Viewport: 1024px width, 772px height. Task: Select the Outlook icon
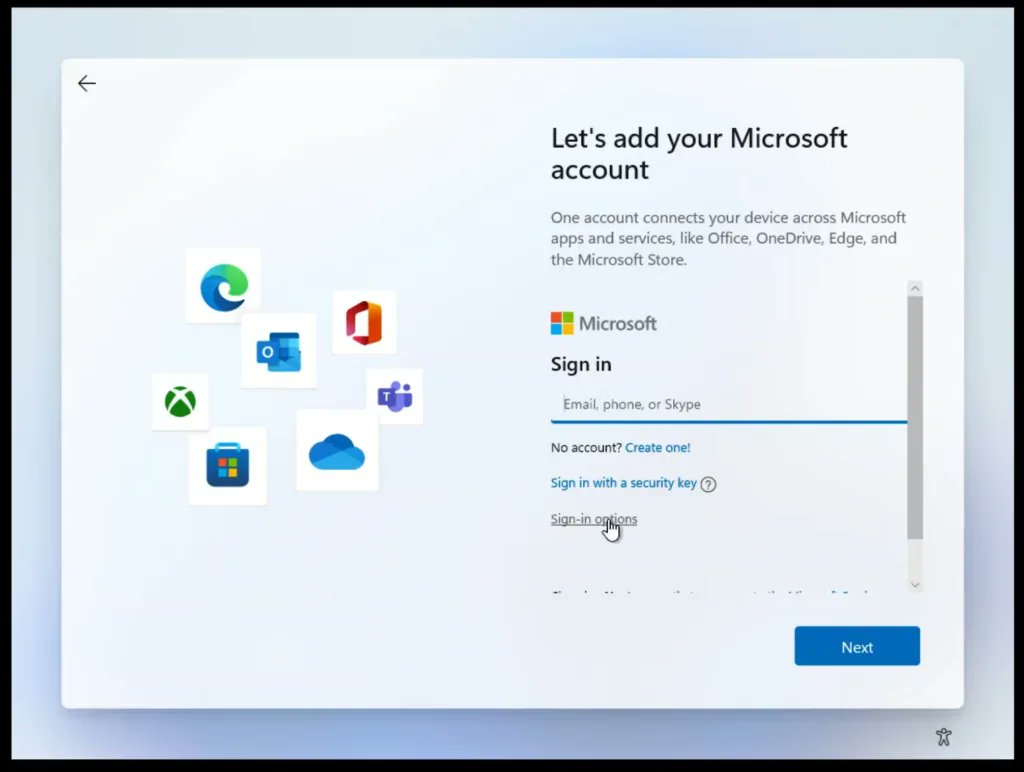(x=277, y=352)
